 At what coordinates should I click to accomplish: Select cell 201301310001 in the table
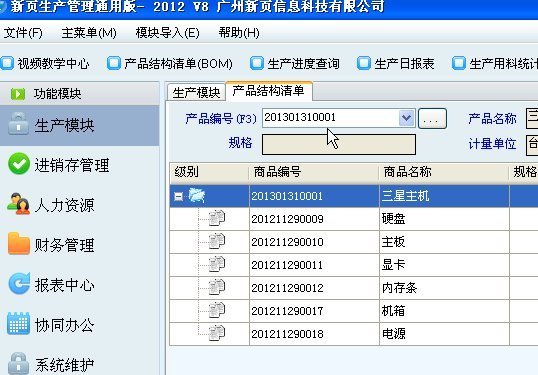(314, 196)
